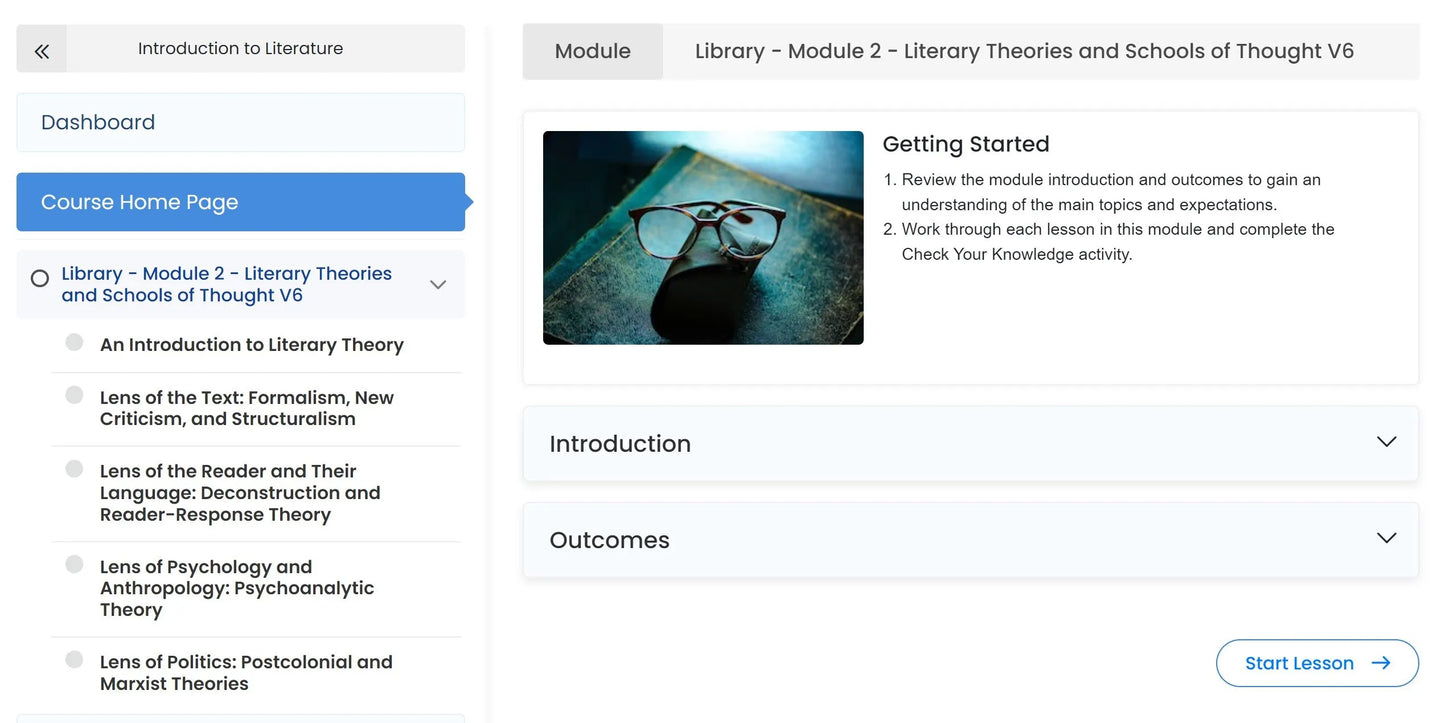The image size is (1445, 723).
Task: Click the glasses on book image
Action: point(703,238)
